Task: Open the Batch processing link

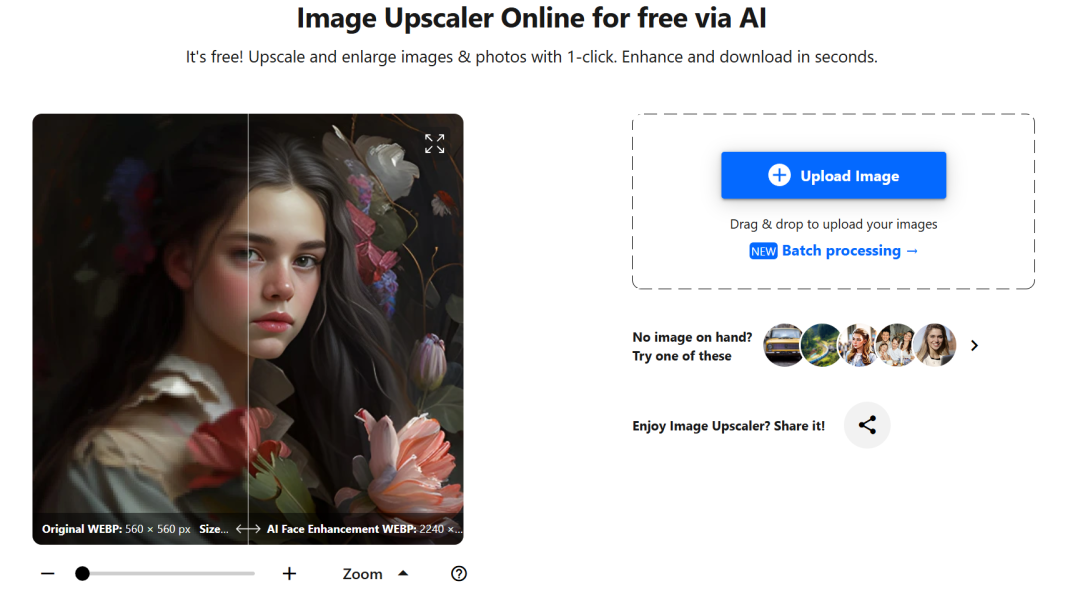Action: point(849,251)
